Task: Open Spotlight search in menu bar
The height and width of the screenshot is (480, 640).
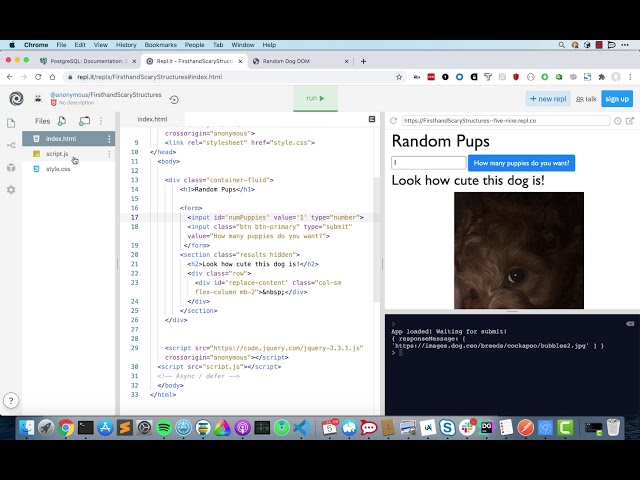Action: pyautogui.click(x=562, y=45)
